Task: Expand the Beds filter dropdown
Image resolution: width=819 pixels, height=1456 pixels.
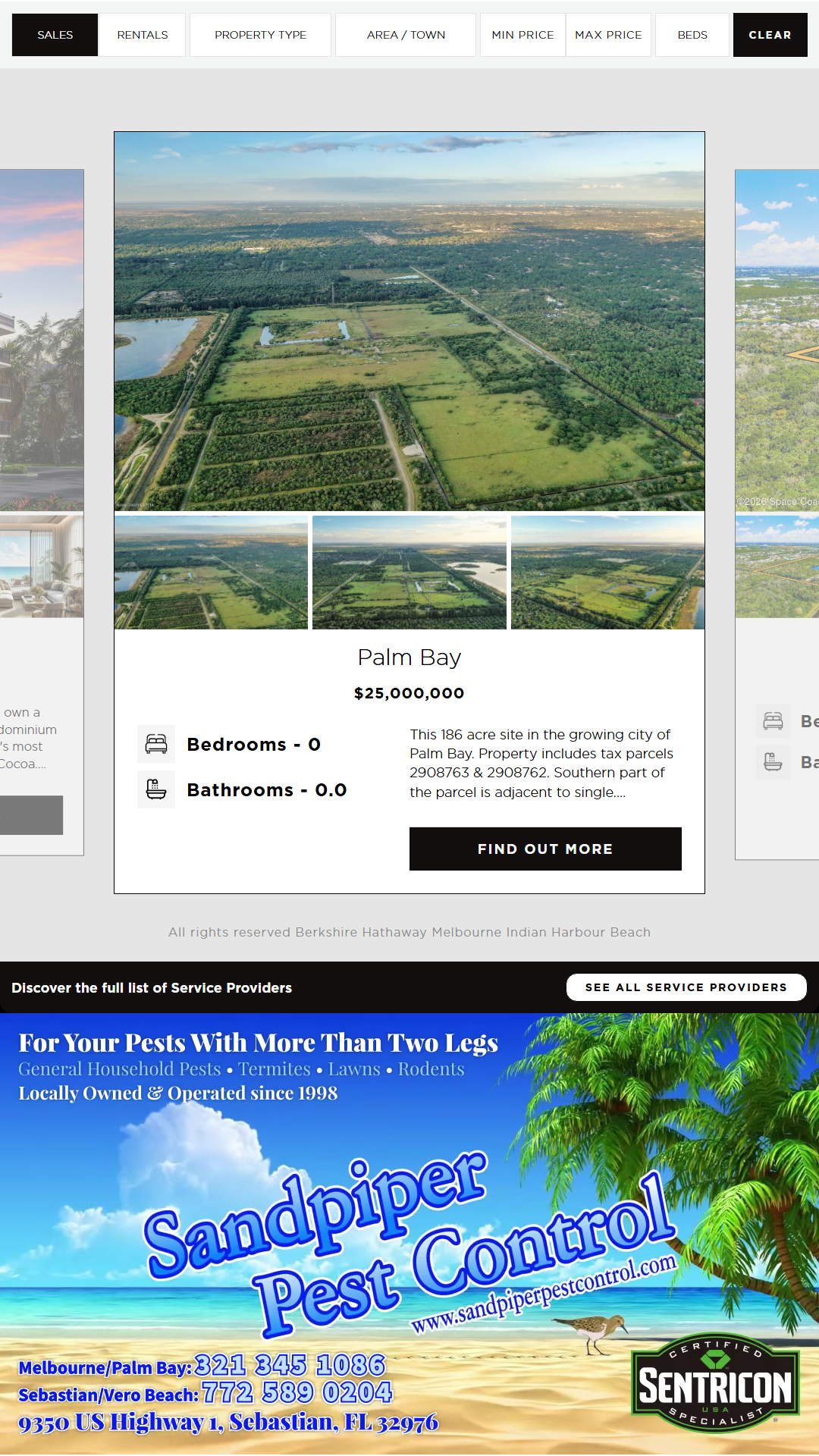Action: (692, 35)
